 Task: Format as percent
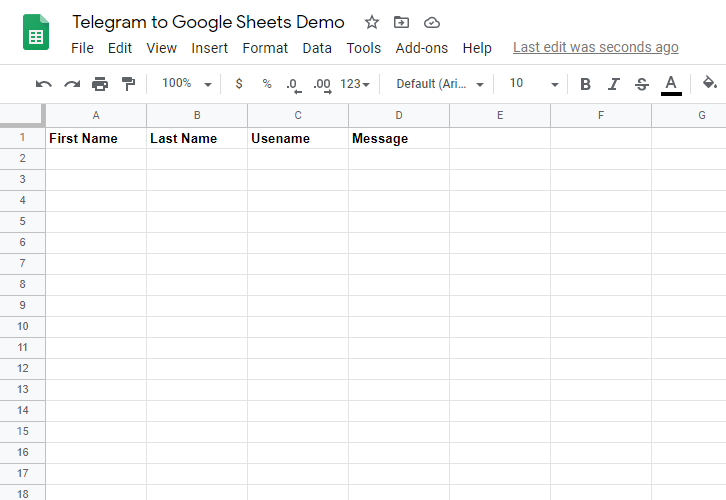tap(267, 84)
